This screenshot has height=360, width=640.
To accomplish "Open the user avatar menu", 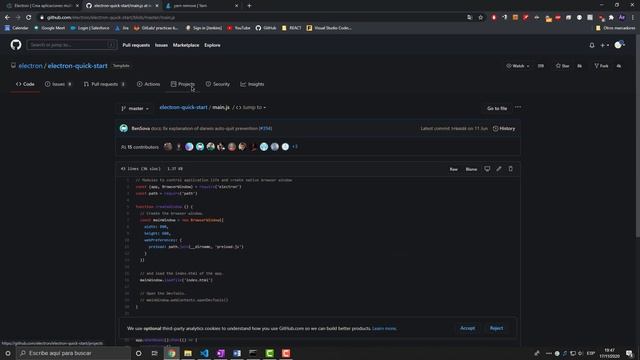I will pyautogui.click(x=620, y=45).
